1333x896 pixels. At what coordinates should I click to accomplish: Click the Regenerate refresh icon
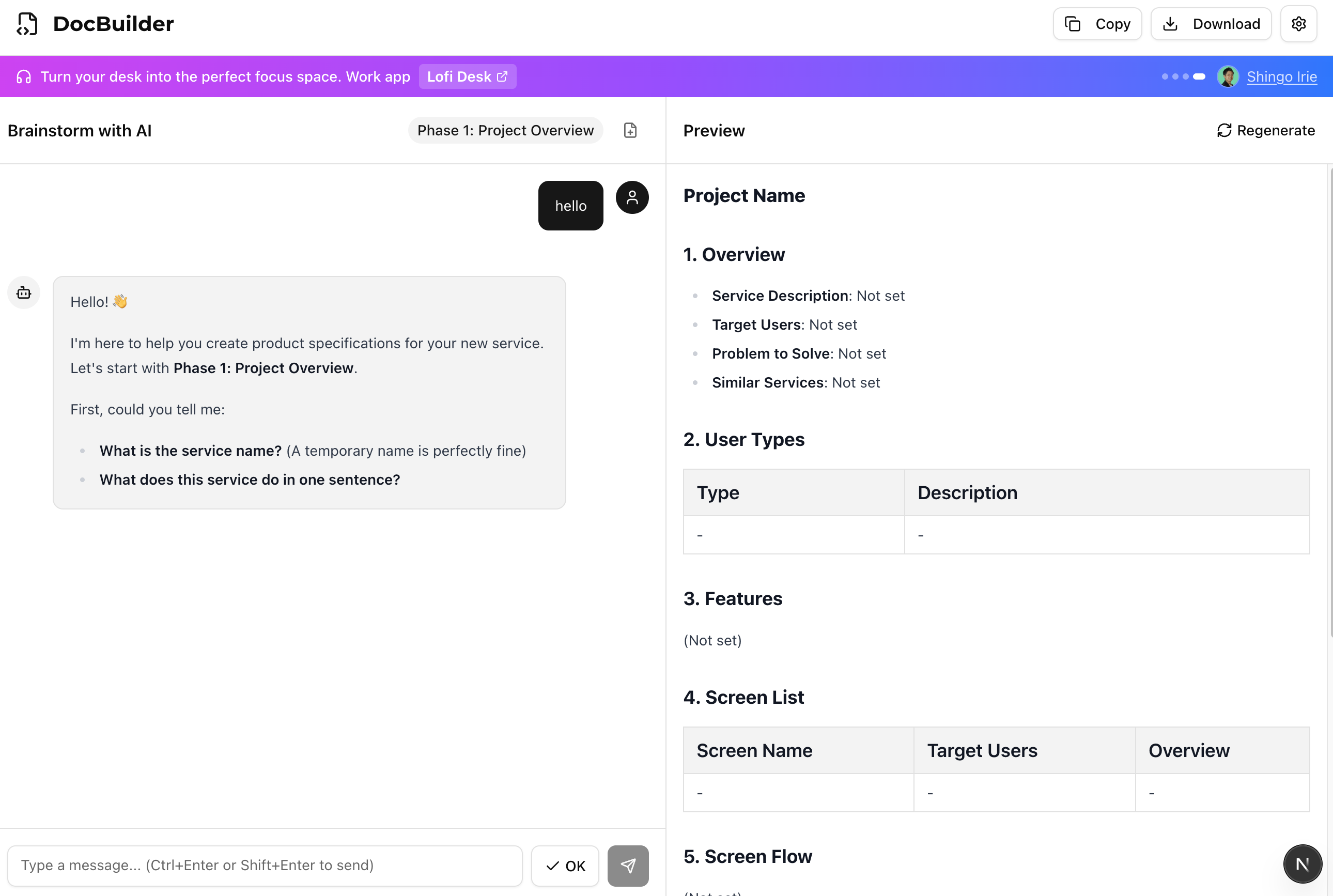pyautogui.click(x=1223, y=130)
